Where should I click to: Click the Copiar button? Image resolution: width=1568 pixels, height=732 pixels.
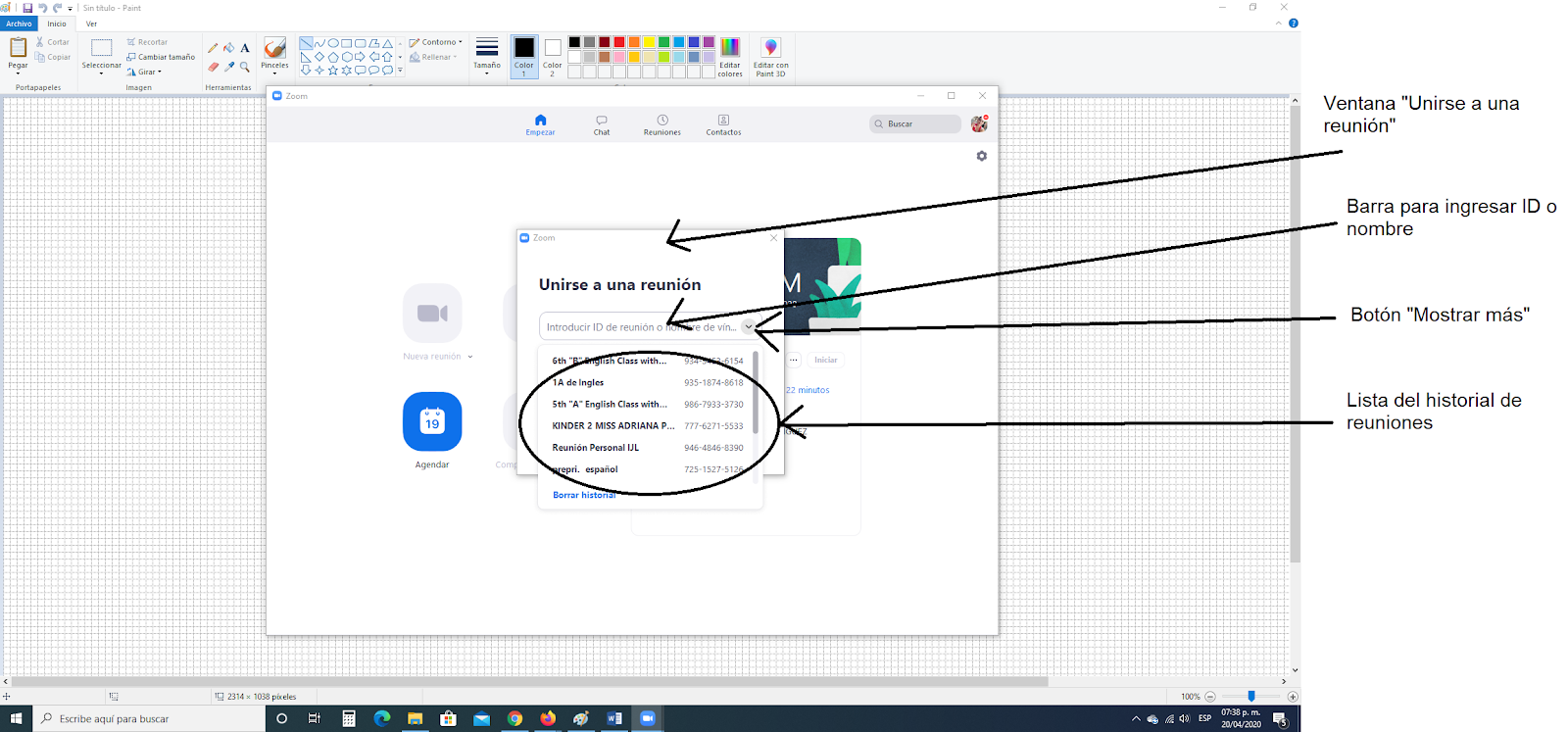click(x=53, y=57)
